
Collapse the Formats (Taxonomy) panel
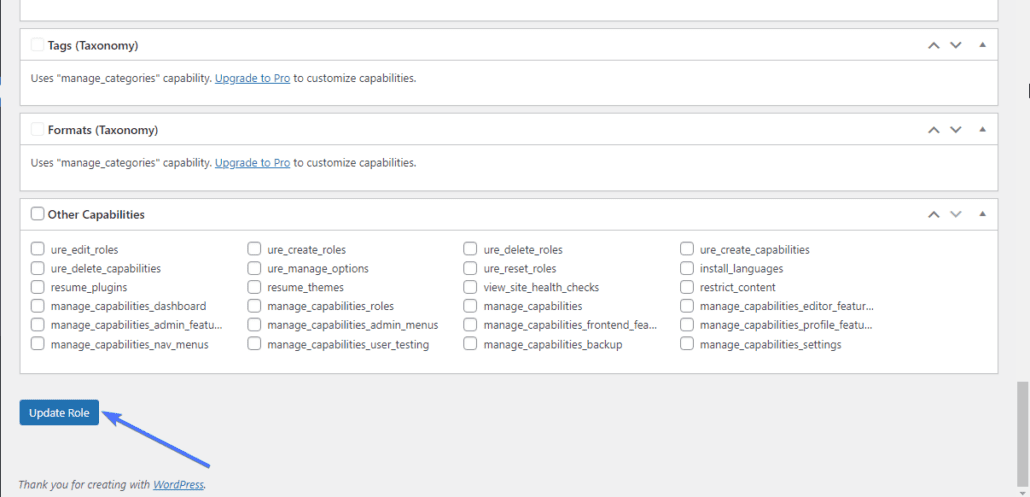983,129
